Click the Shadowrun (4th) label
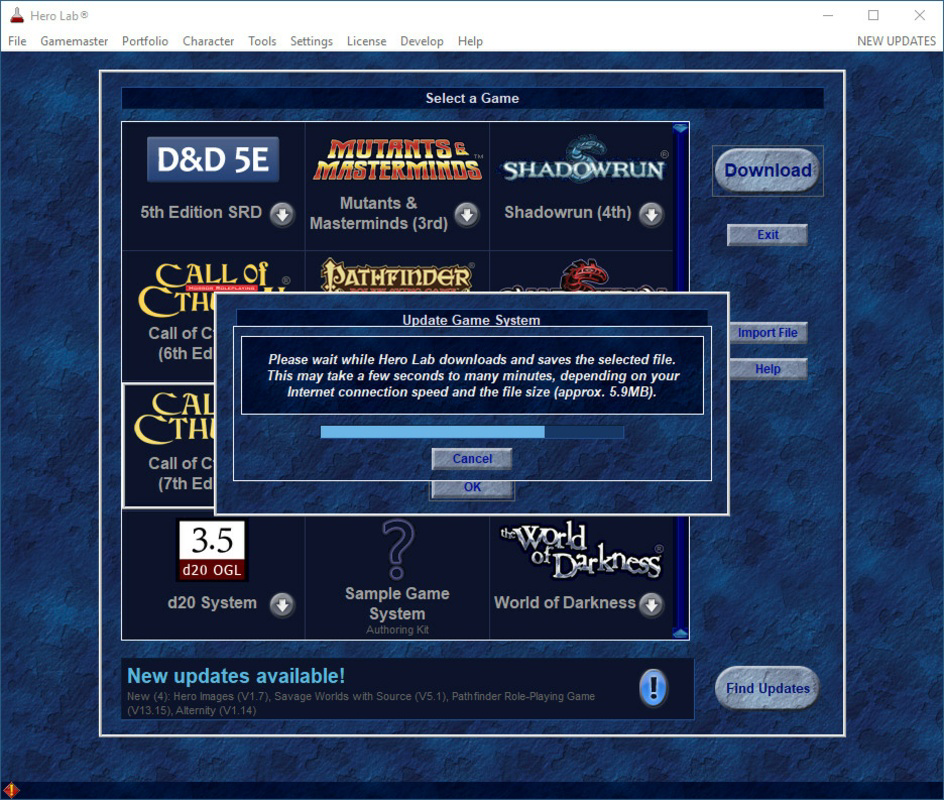The height and width of the screenshot is (800, 944). pyautogui.click(x=568, y=212)
